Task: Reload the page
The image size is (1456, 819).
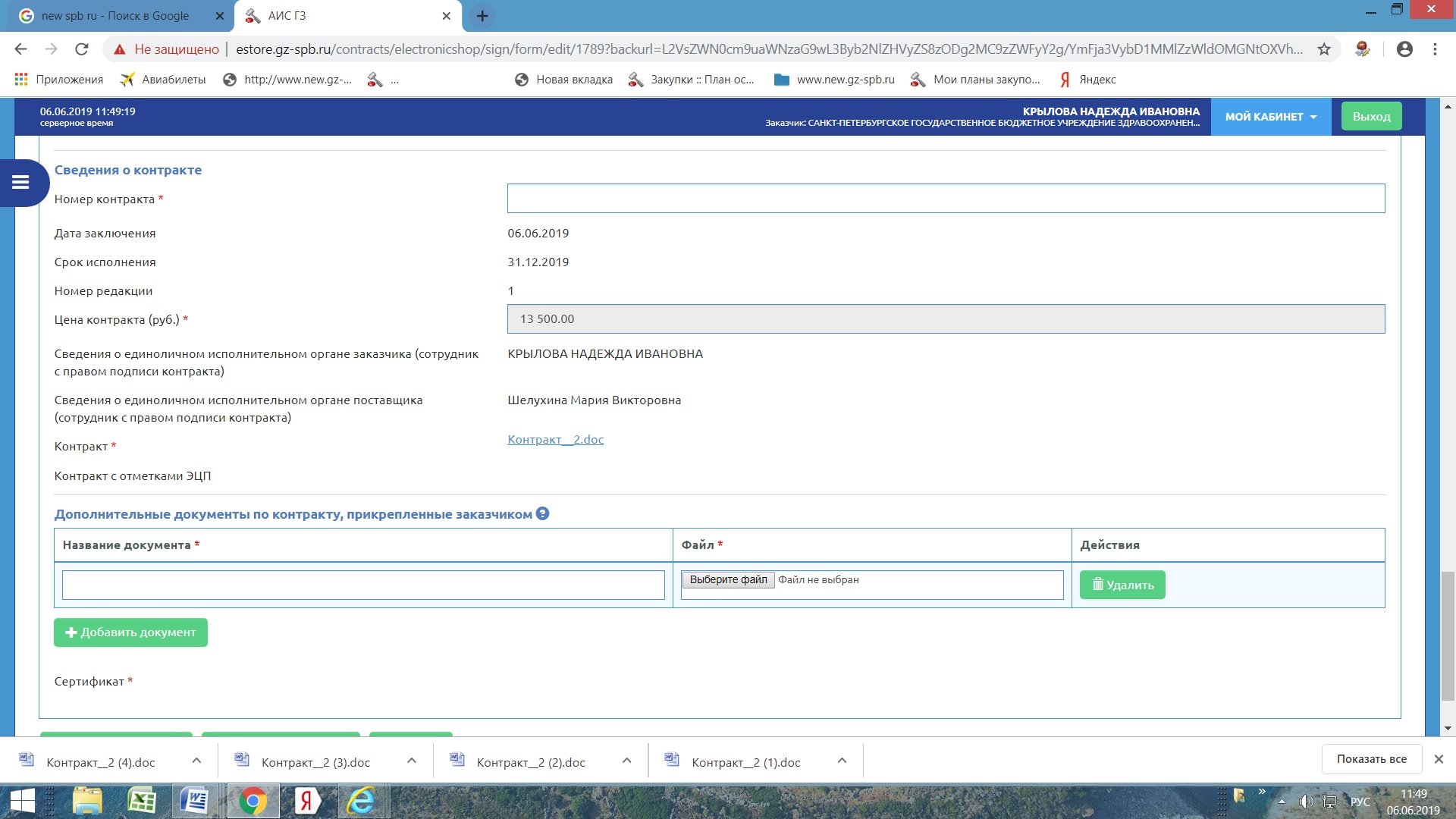Action: coord(82,49)
